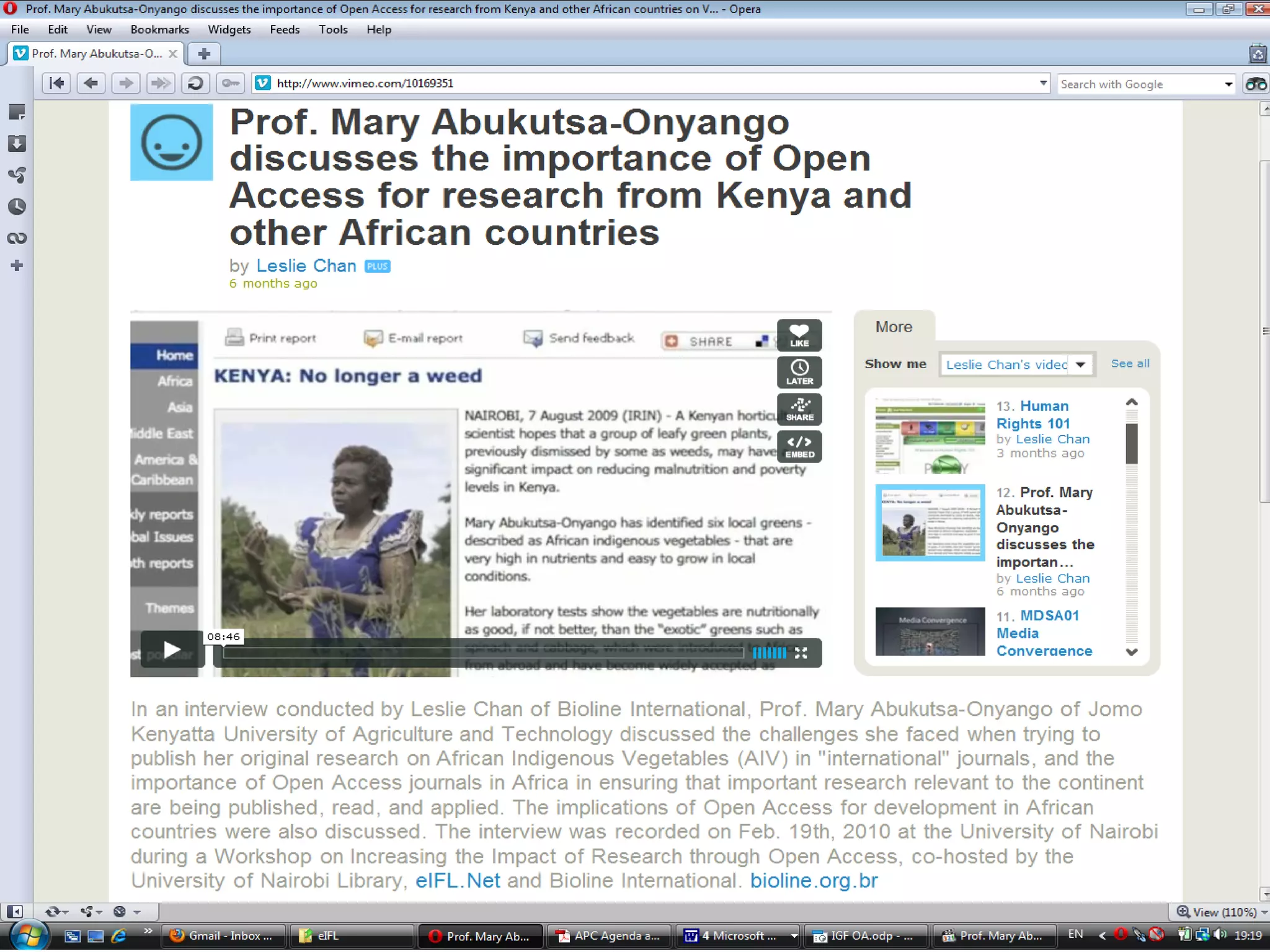Click the Rewind navigation button
Screen dimensions: 1270x952
click(56, 83)
